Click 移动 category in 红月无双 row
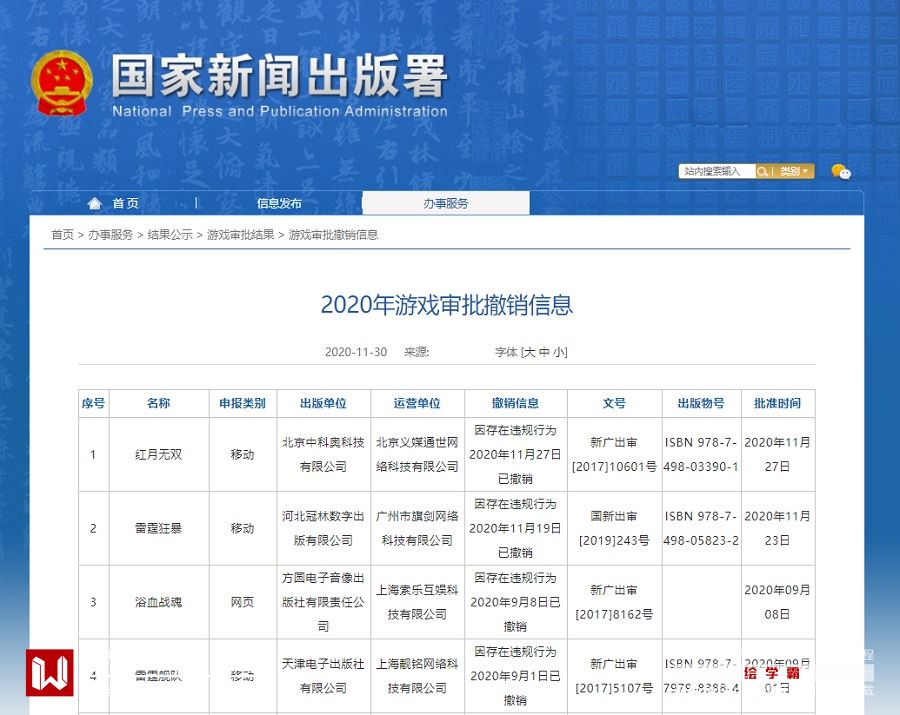The width and height of the screenshot is (900, 715). 242,454
